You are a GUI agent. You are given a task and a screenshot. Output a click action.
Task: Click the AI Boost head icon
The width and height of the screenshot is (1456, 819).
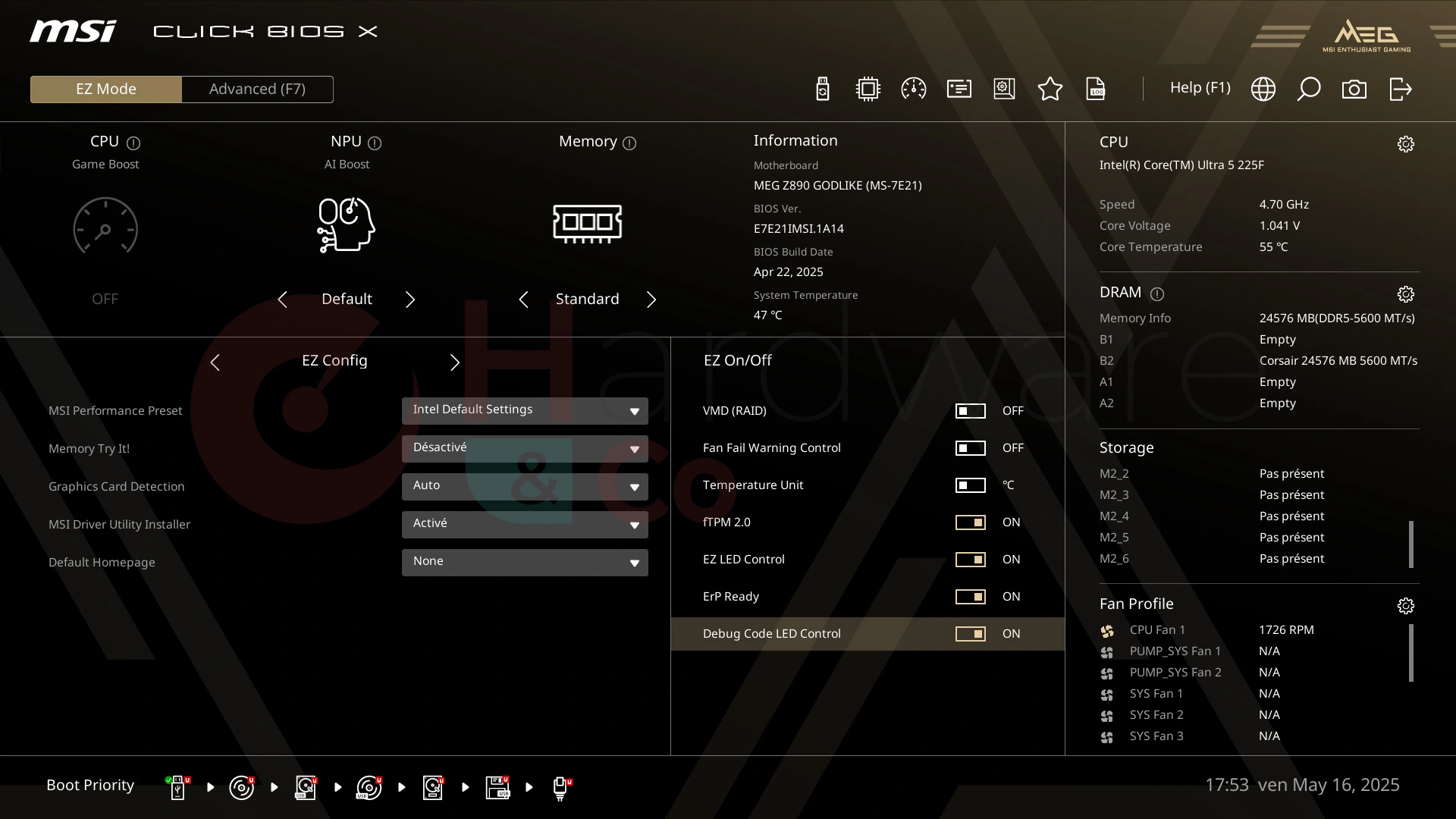click(x=347, y=225)
